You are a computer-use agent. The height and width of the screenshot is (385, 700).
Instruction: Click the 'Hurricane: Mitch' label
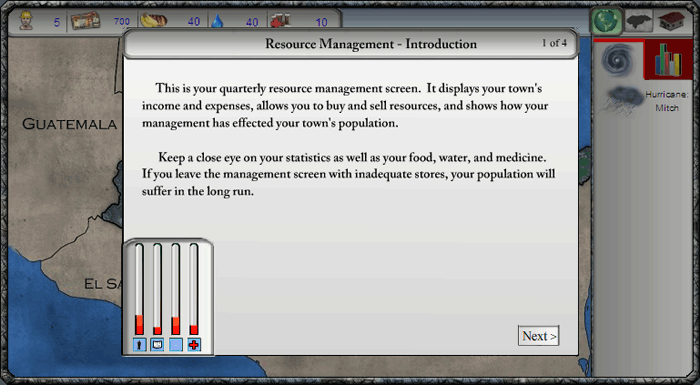tap(667, 101)
